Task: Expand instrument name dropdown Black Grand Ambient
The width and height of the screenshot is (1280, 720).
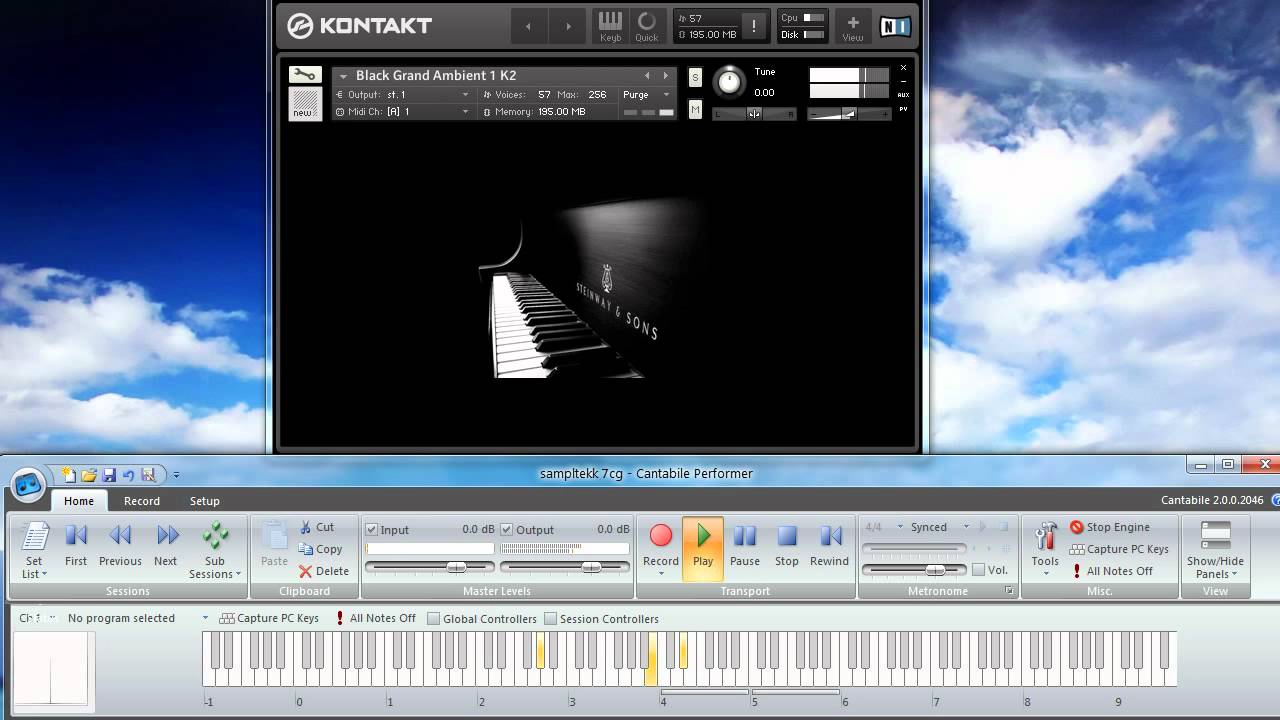Action: tap(343, 76)
